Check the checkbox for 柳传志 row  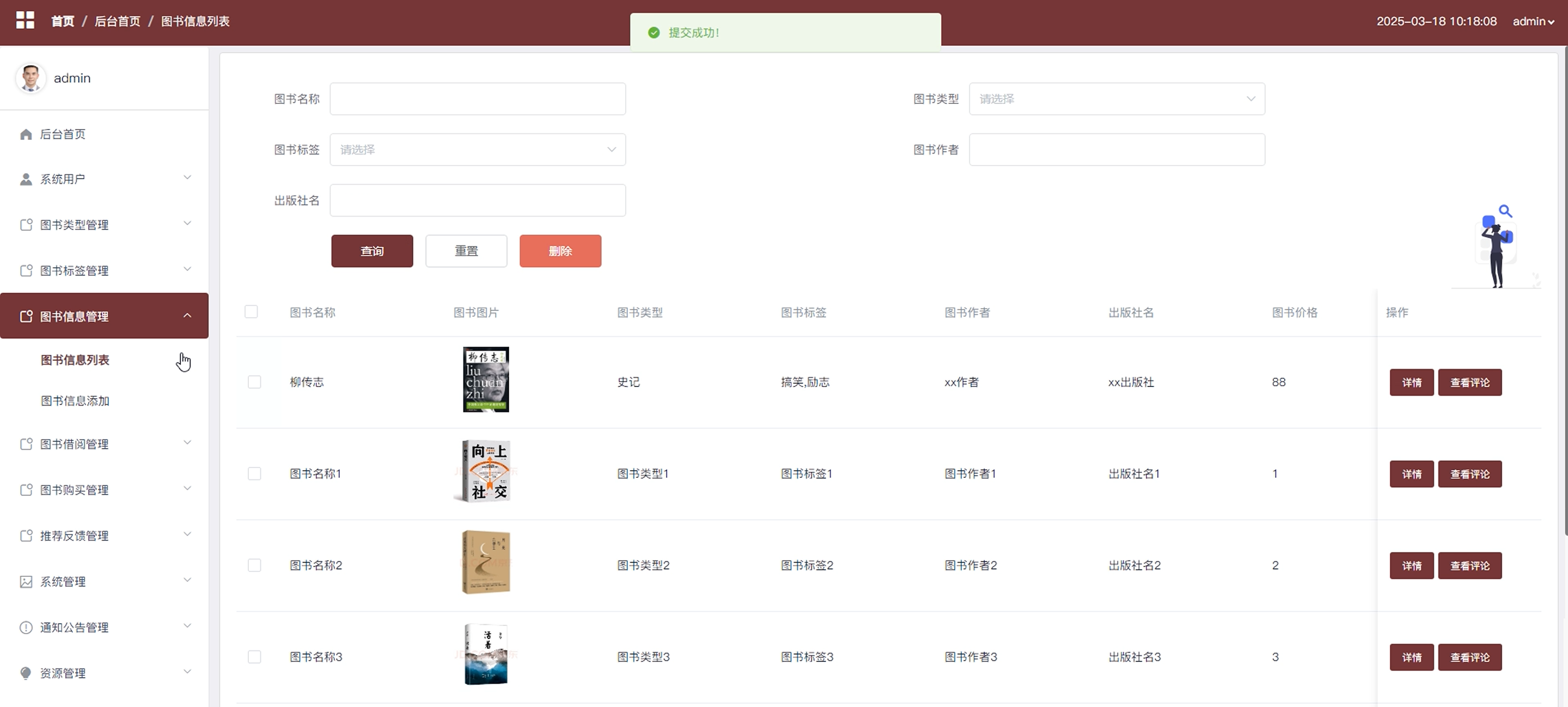254,382
